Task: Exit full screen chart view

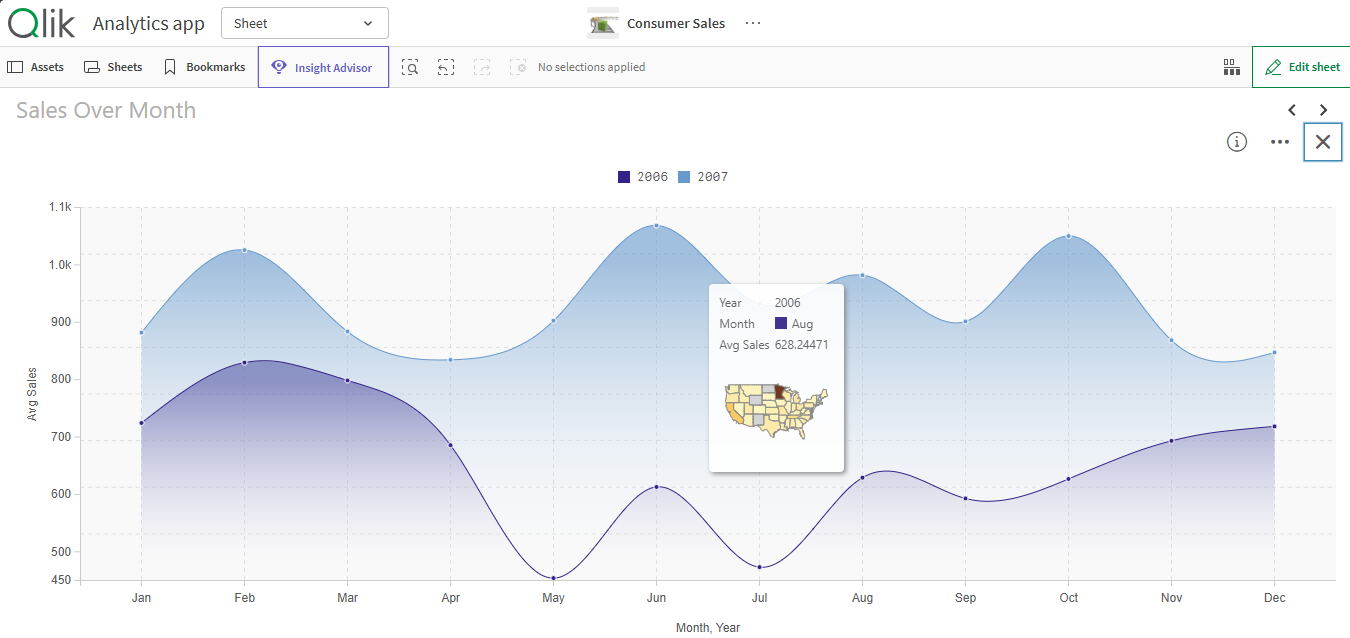Action: click(1323, 142)
